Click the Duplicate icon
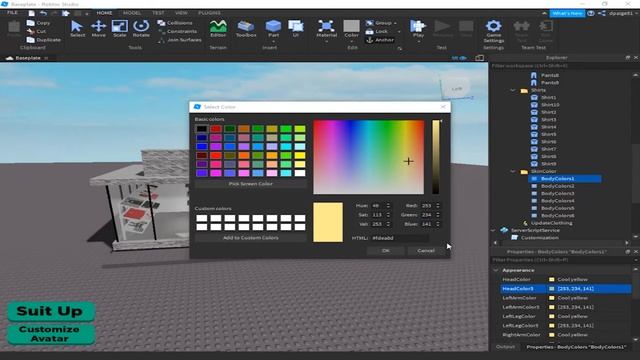 (x=31, y=40)
